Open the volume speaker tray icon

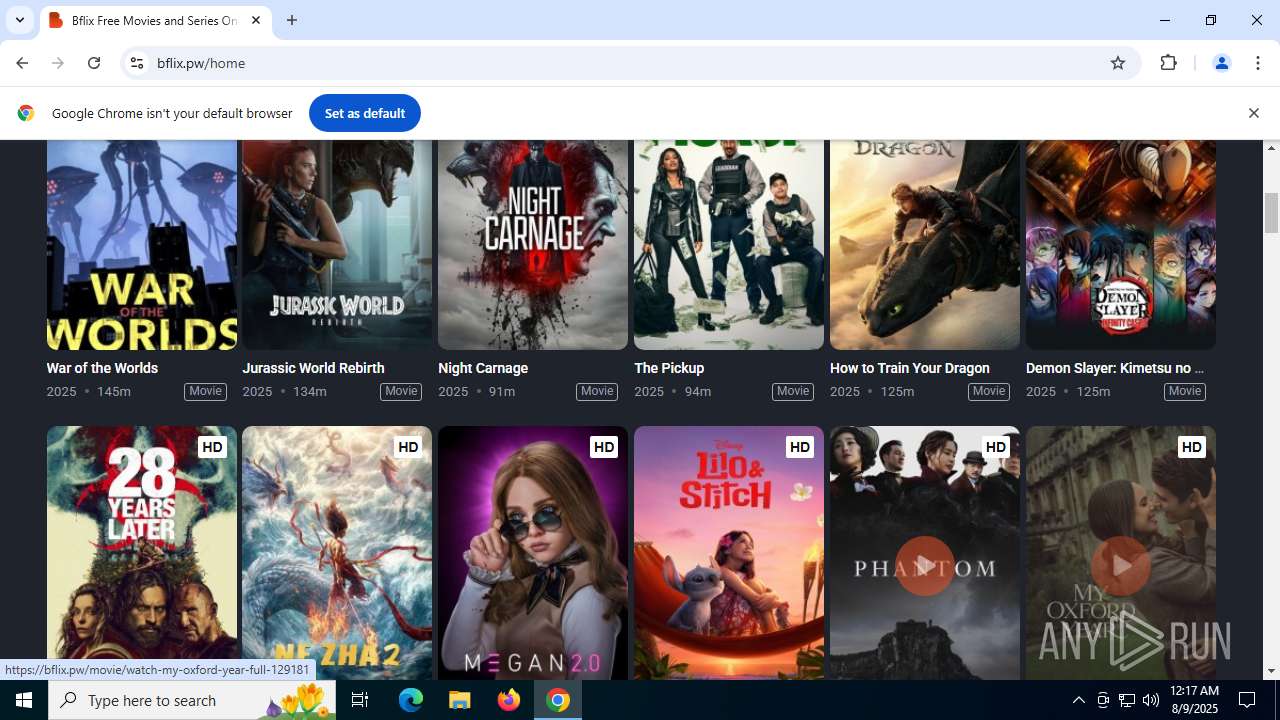1151,700
